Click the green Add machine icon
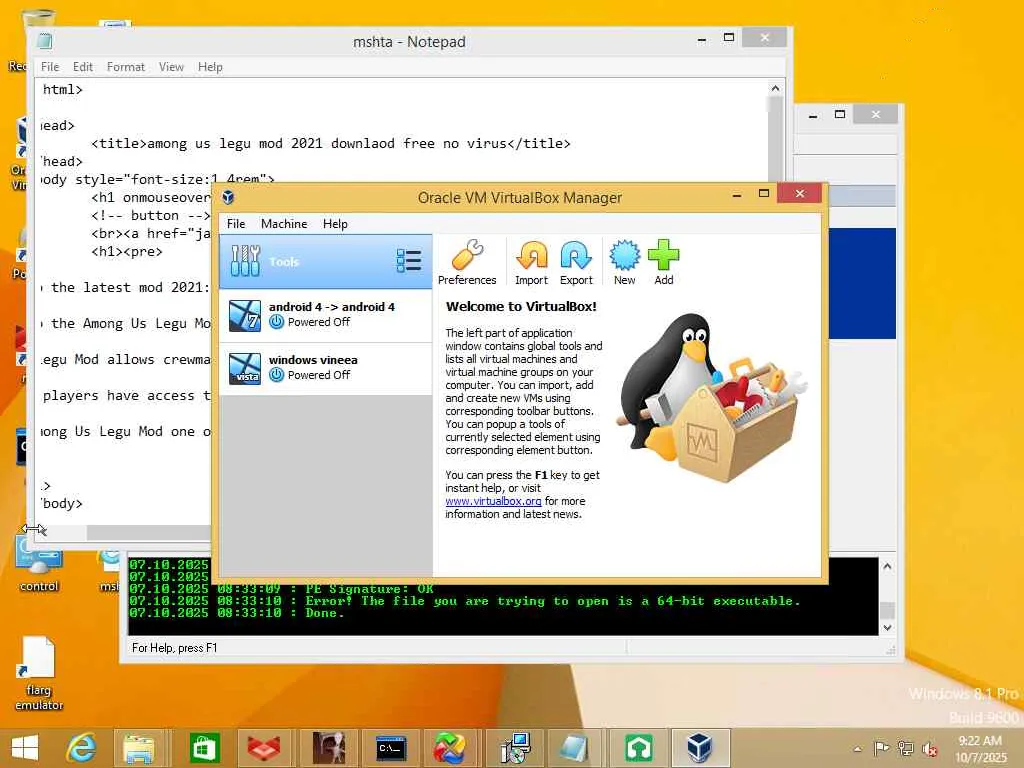1024x768 pixels. 664,262
